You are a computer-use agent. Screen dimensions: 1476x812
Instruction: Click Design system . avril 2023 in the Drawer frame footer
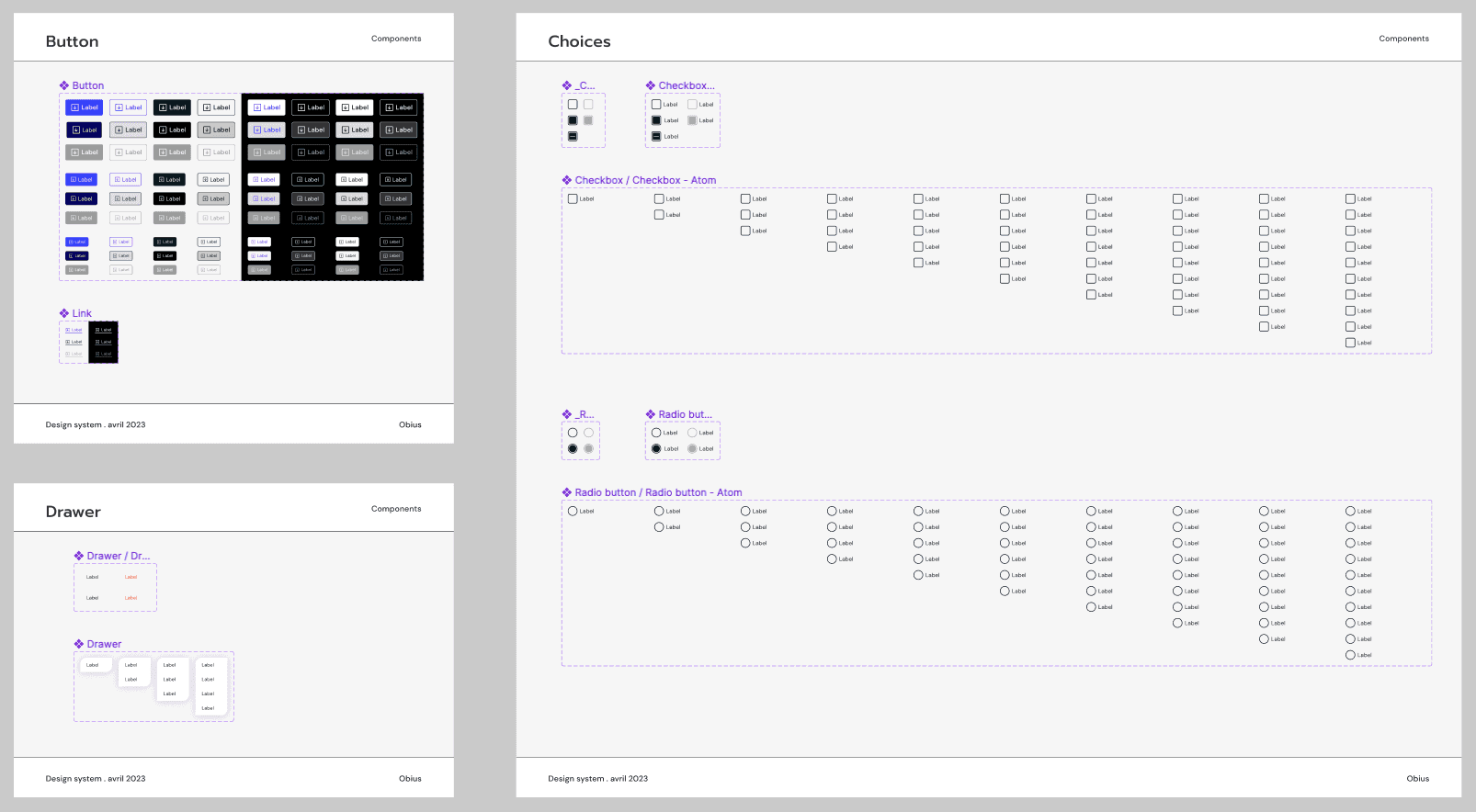tap(96, 778)
